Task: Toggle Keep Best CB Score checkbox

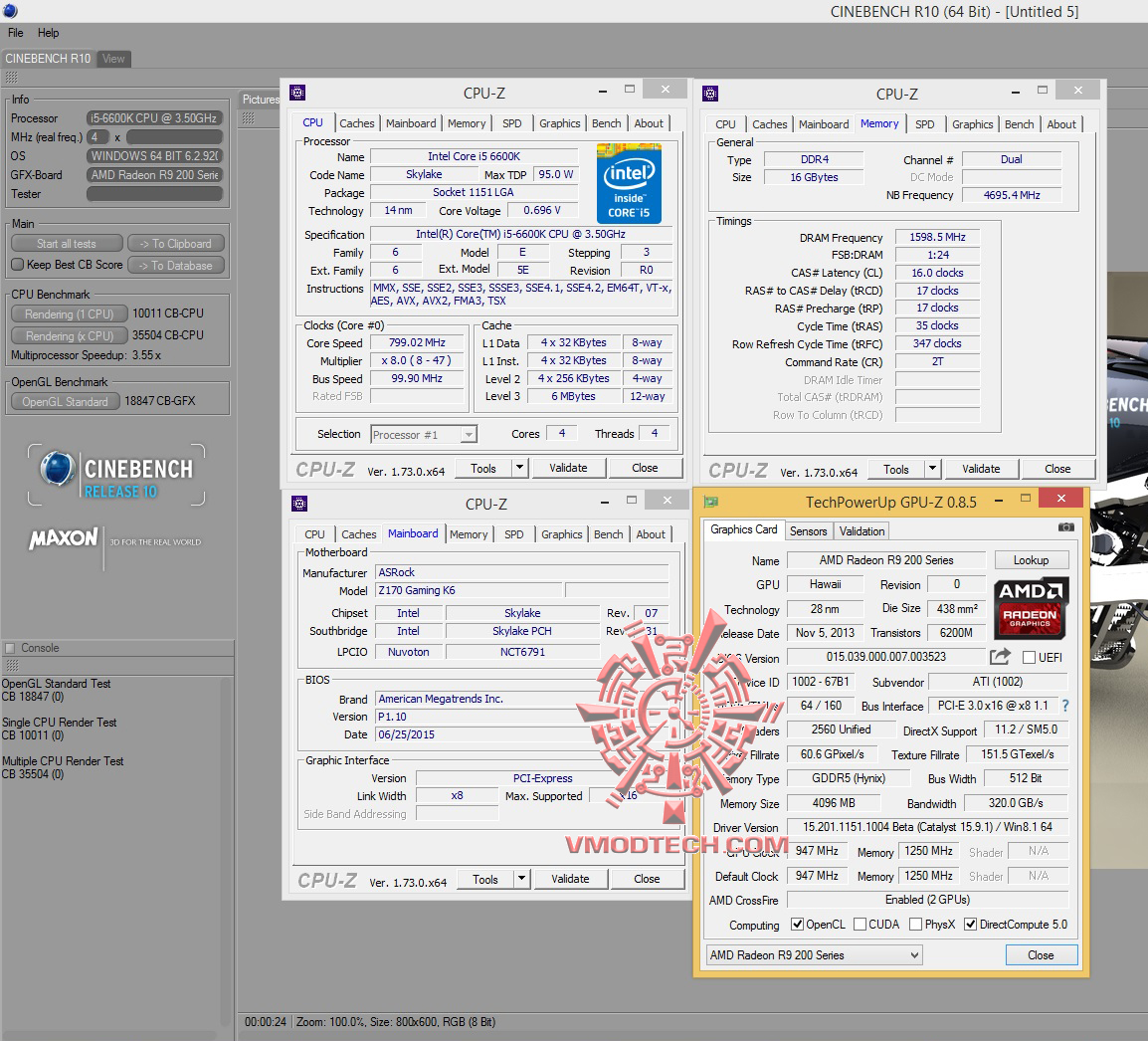Action: click(18, 265)
